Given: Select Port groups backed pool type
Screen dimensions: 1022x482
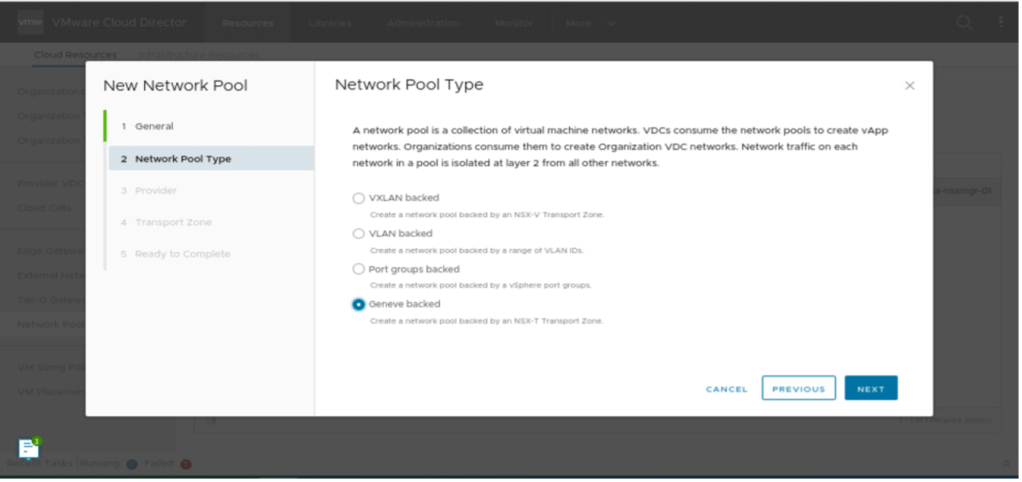Looking at the screenshot, I should tap(359, 269).
